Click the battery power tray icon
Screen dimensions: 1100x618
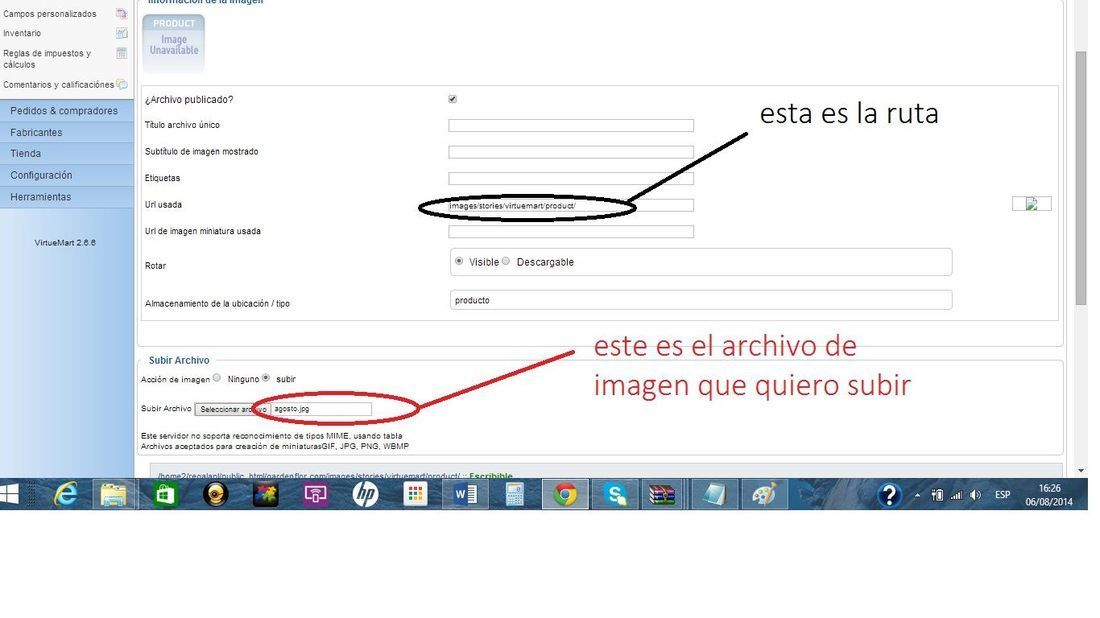(x=937, y=495)
